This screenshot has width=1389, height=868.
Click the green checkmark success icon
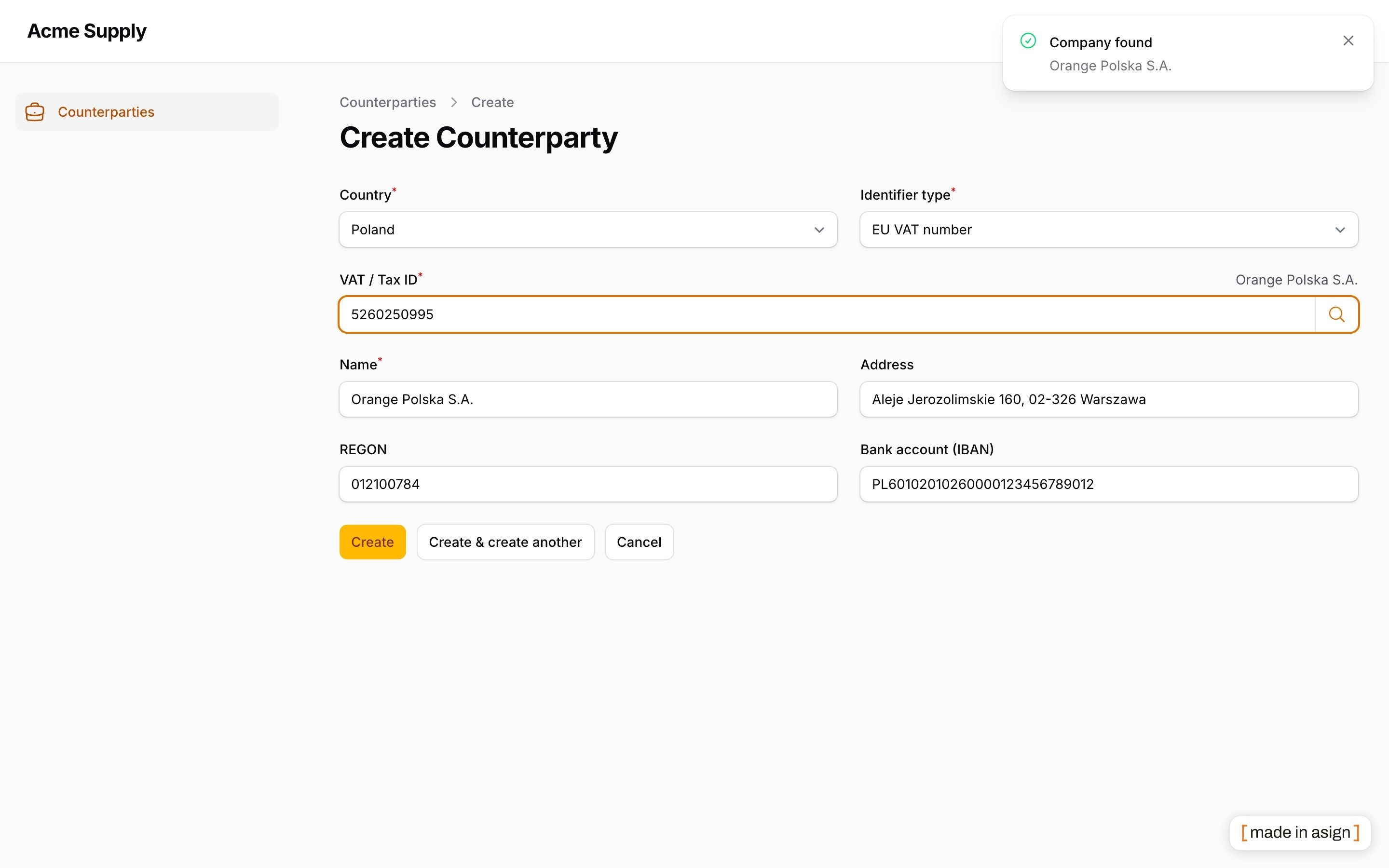tap(1028, 41)
